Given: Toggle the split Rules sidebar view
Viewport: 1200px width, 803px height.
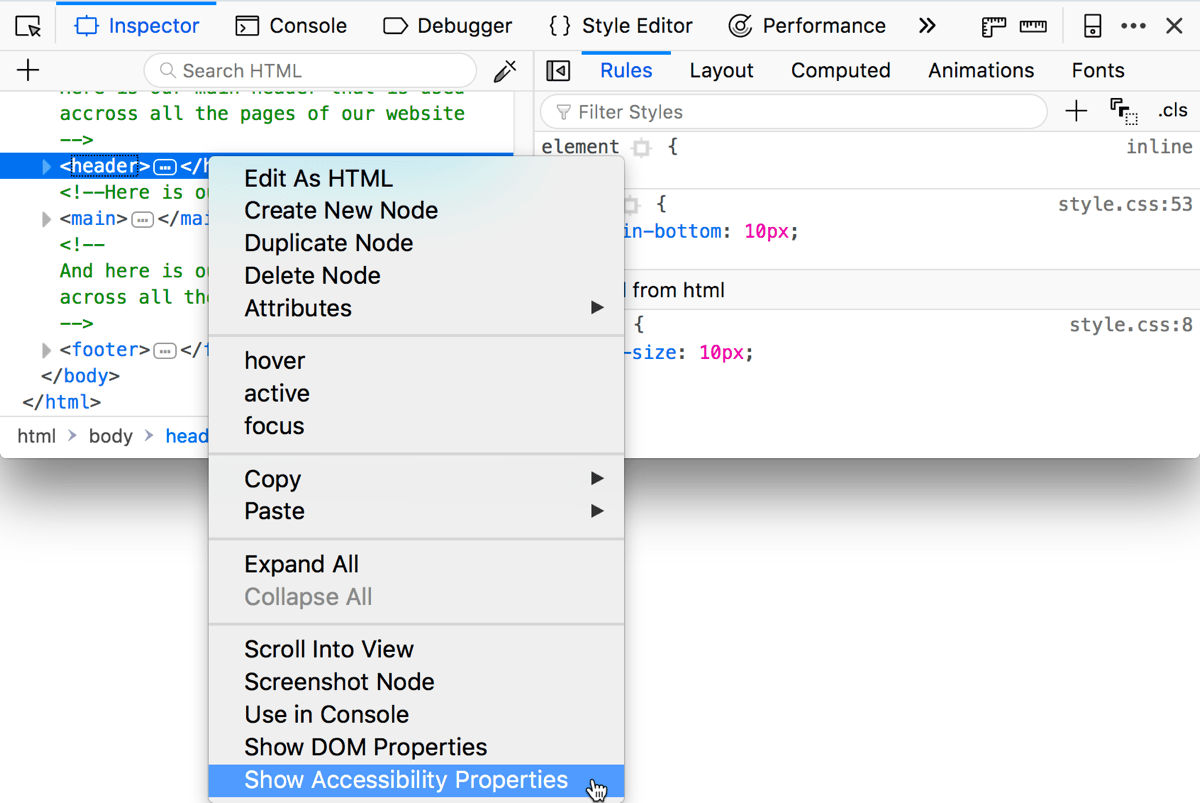Looking at the screenshot, I should 557,70.
